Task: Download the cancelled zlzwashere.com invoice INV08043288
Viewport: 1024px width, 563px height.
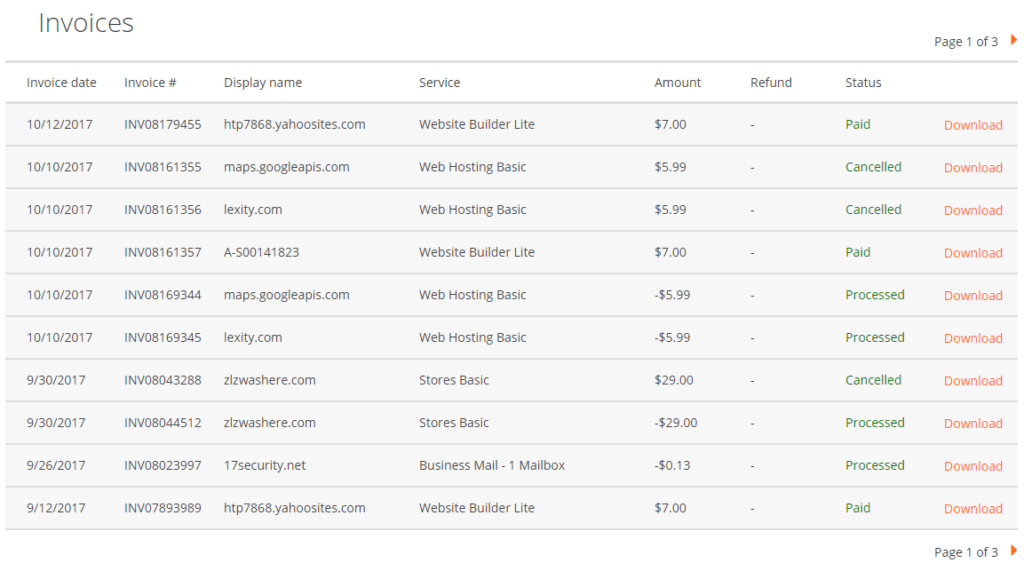Action: (x=972, y=381)
